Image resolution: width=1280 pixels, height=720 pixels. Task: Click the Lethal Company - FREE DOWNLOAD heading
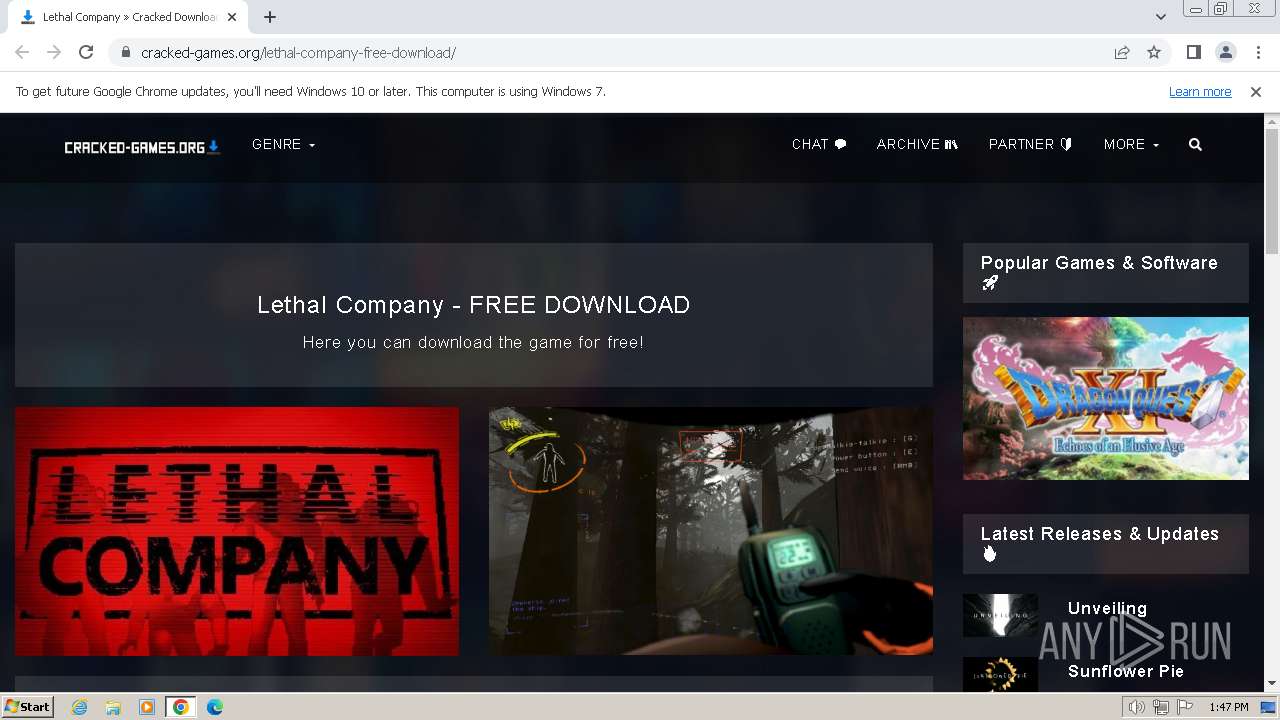point(474,305)
